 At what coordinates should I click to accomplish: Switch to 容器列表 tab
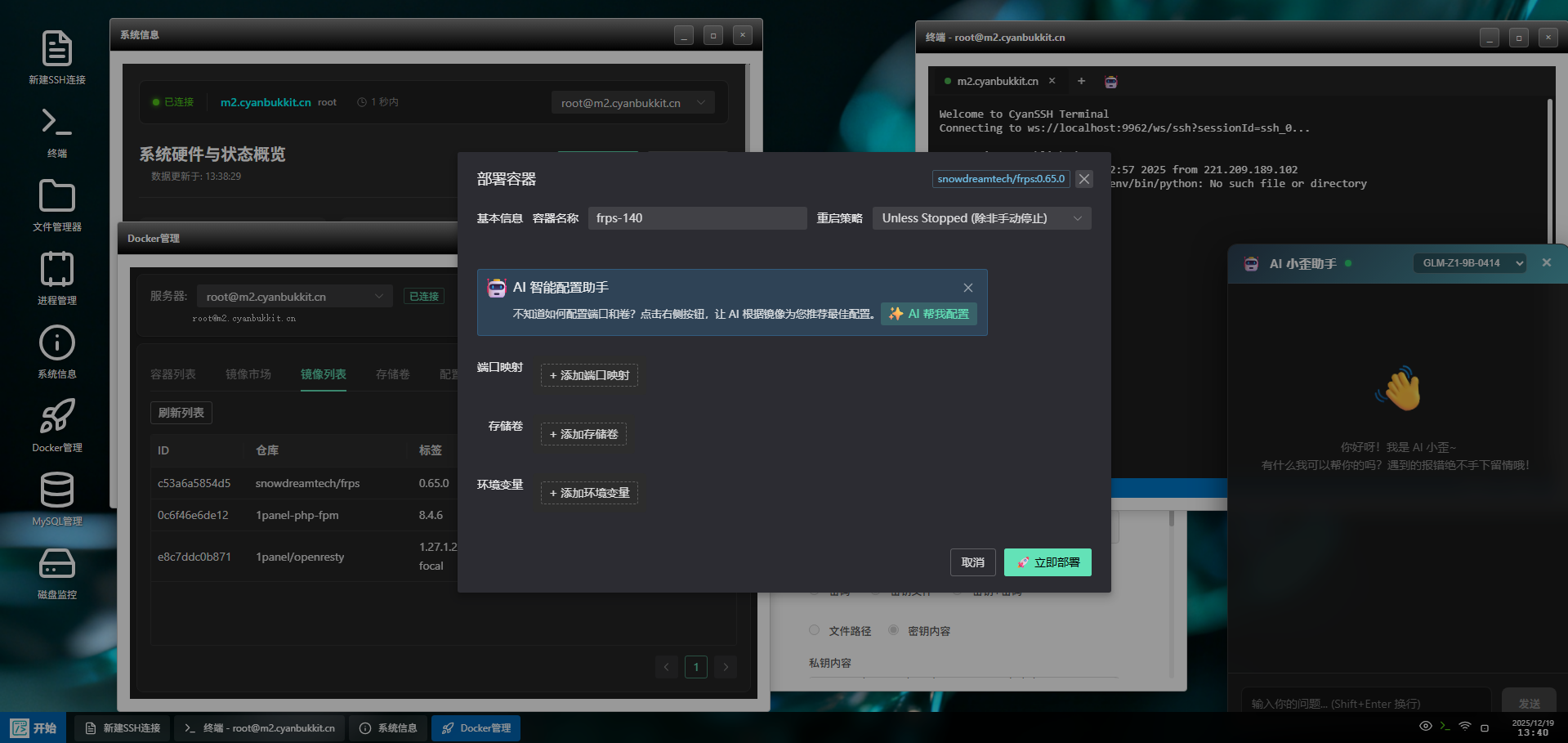[173, 374]
